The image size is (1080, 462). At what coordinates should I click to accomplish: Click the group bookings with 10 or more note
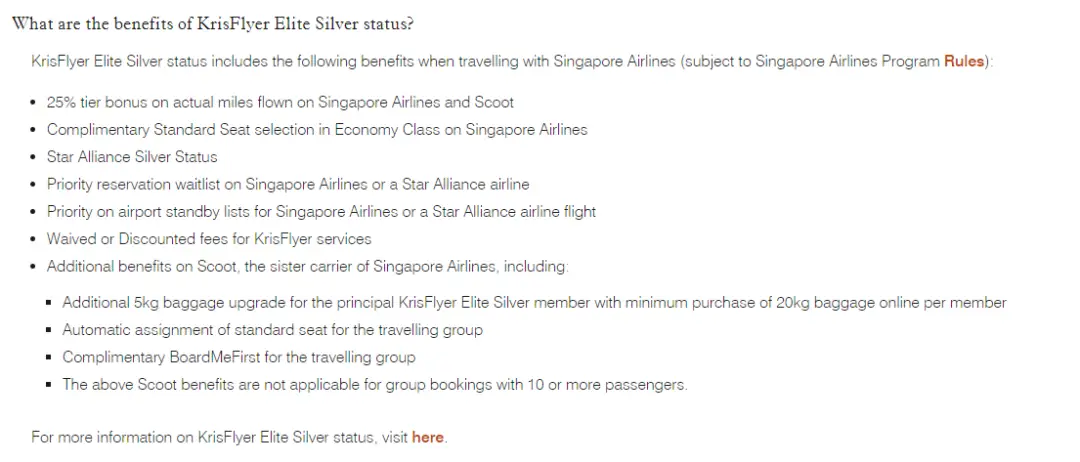375,384
